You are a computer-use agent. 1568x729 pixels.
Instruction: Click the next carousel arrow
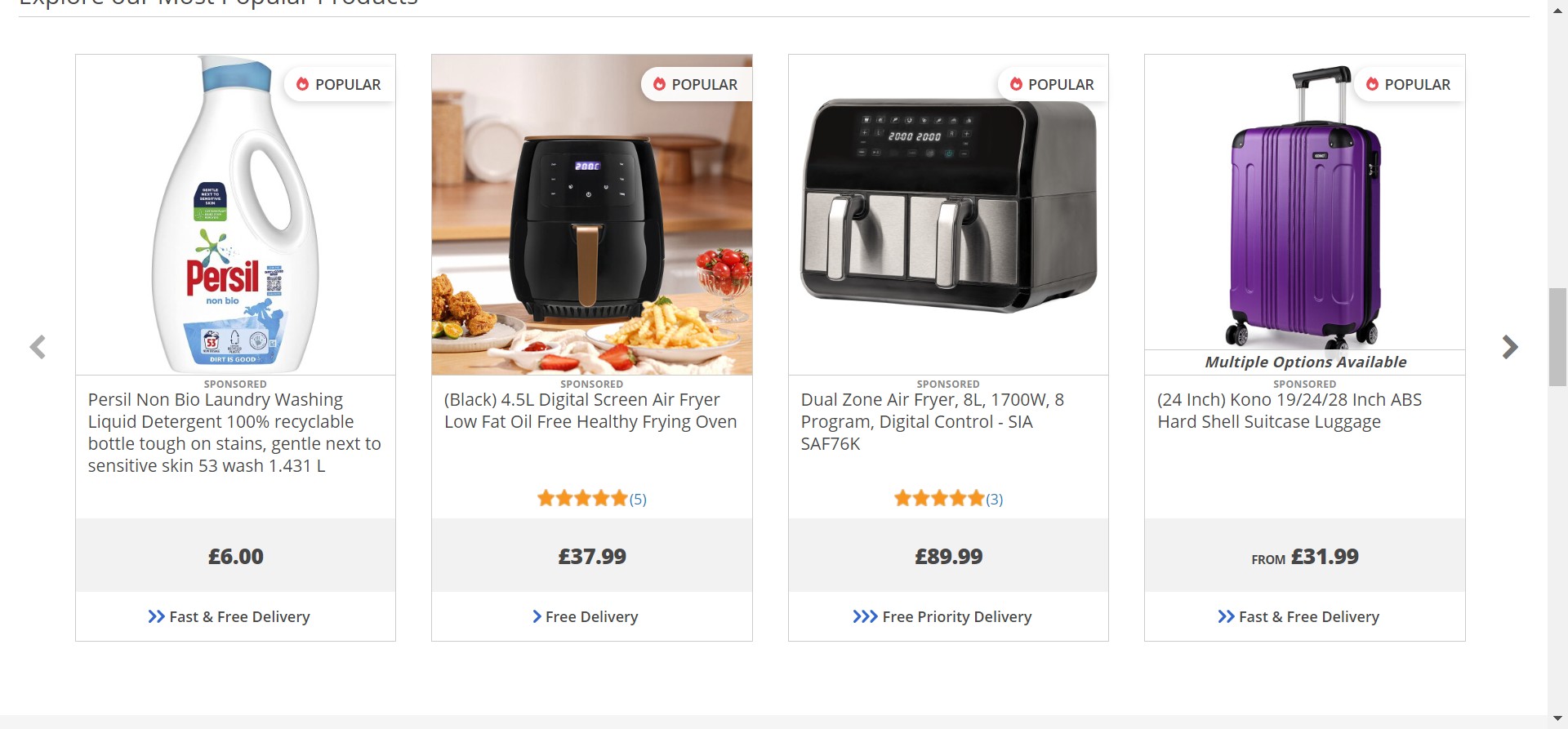1510,347
